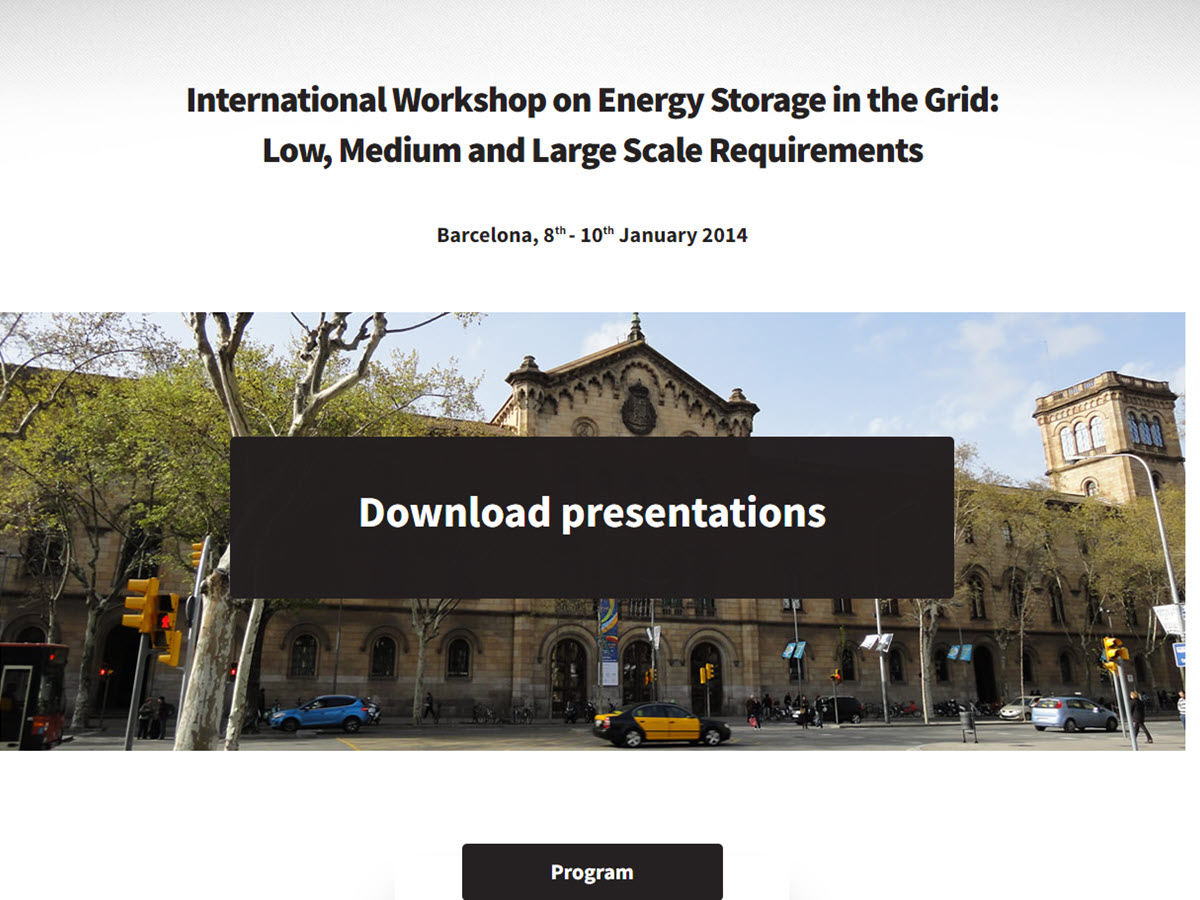Screen dimensions: 1200x900
Task: Select the Low, Medium and Large Scale Requirements line
Action: (592, 151)
